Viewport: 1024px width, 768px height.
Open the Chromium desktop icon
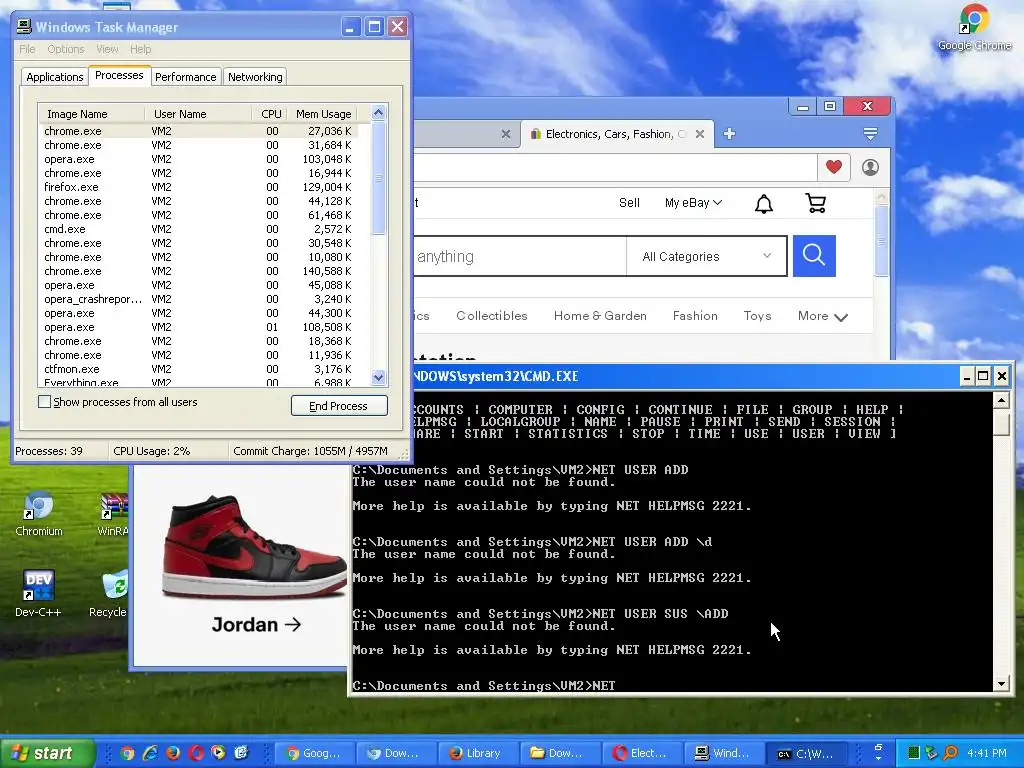coord(39,513)
